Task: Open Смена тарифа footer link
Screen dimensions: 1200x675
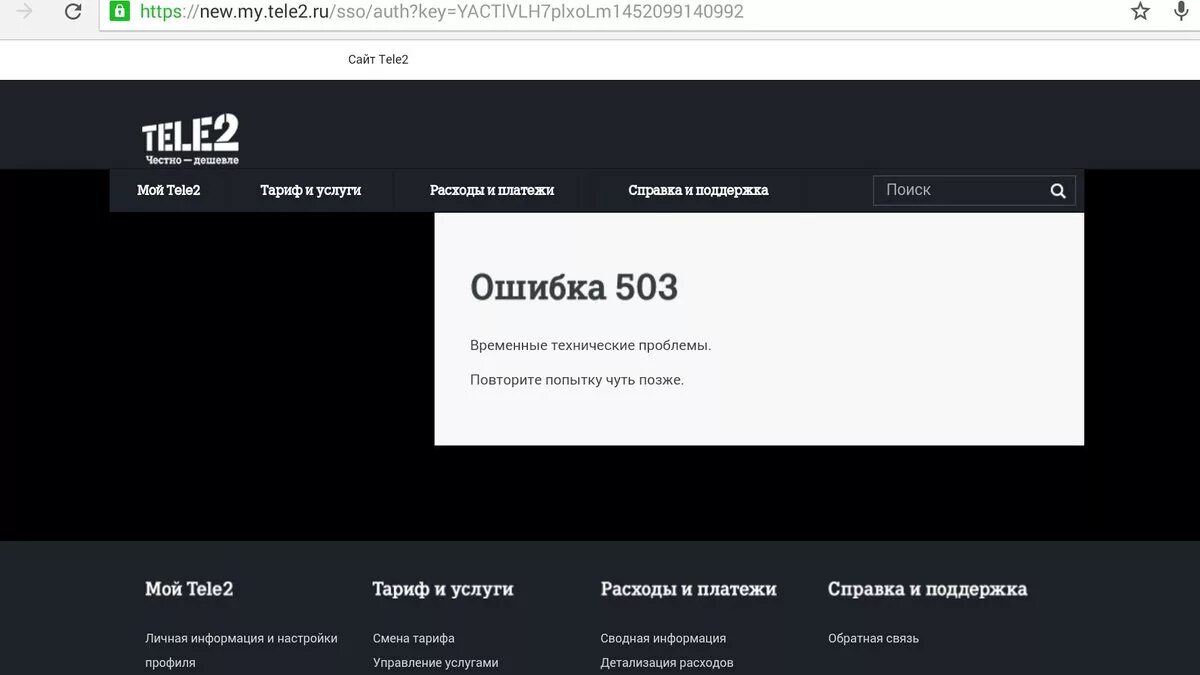Action: coord(414,638)
